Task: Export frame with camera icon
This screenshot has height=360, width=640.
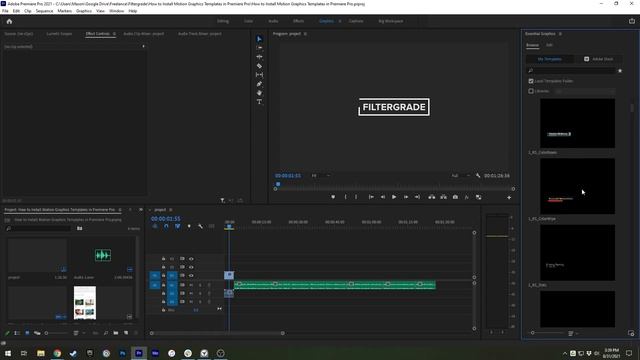Action: click(x=455, y=197)
